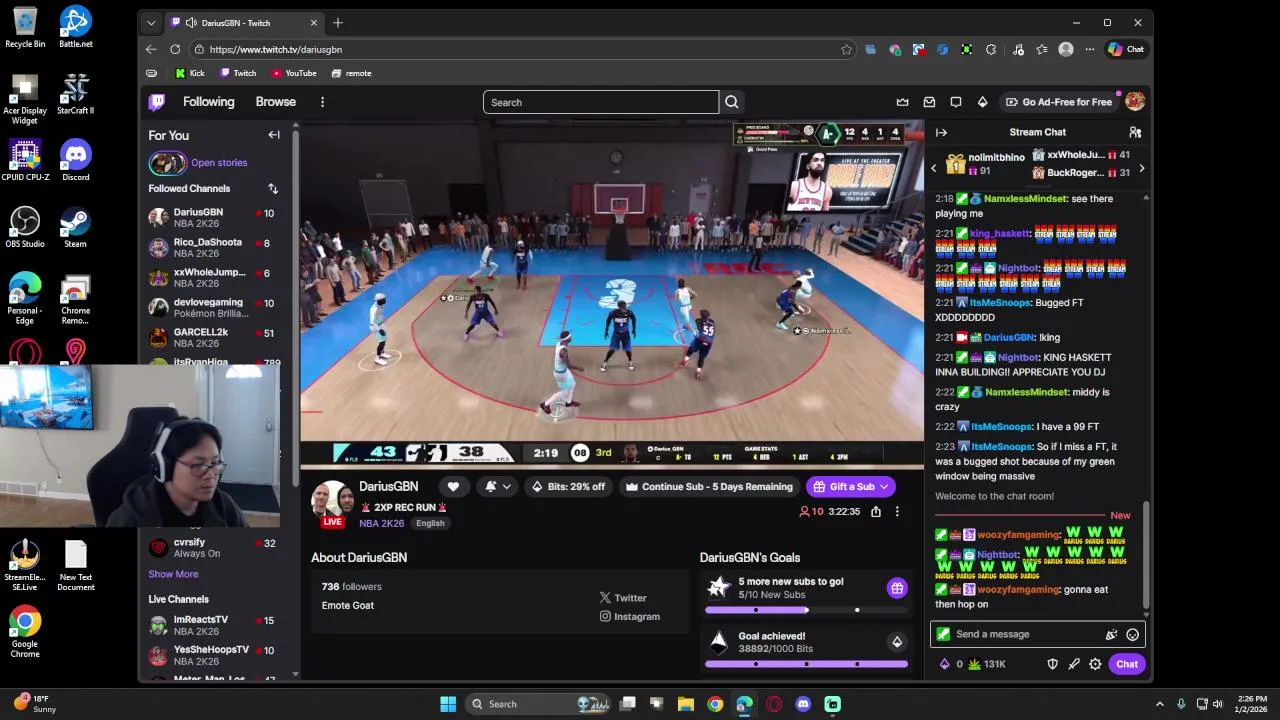
Task: Go to the Following tab
Action: [x=208, y=102]
